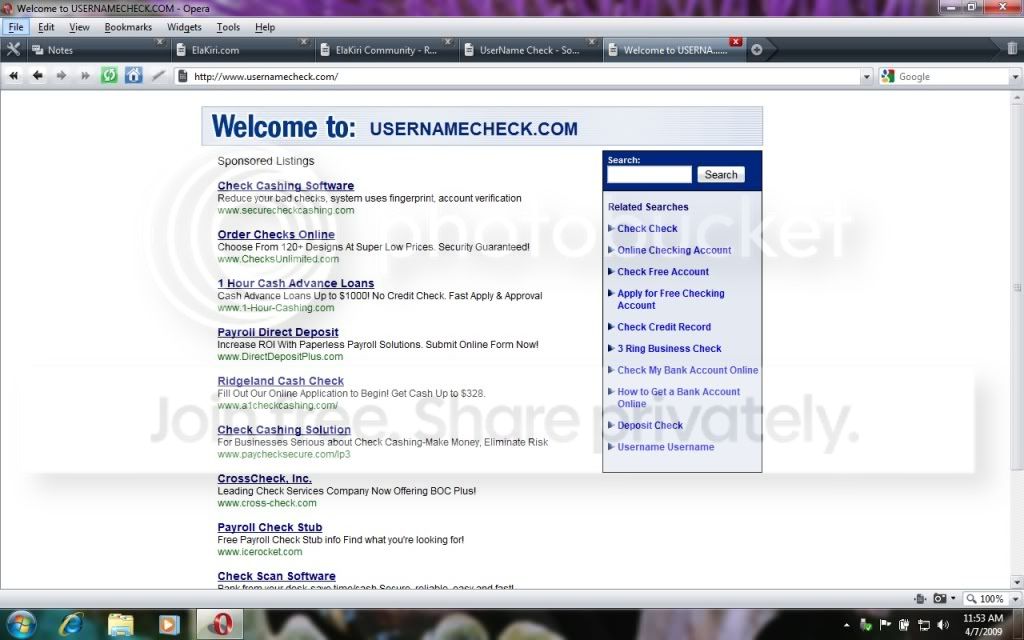
Task: Open the View menu
Action: 79,27
